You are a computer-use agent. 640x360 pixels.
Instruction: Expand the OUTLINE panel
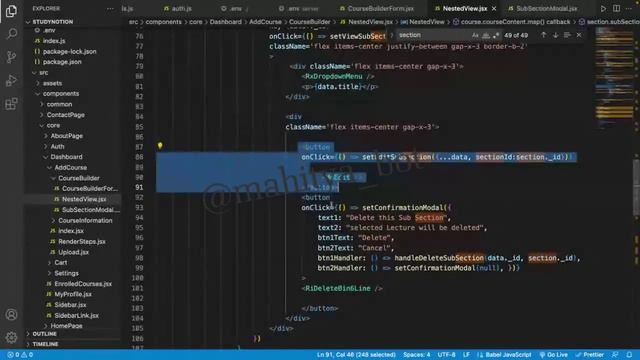click(x=44, y=334)
